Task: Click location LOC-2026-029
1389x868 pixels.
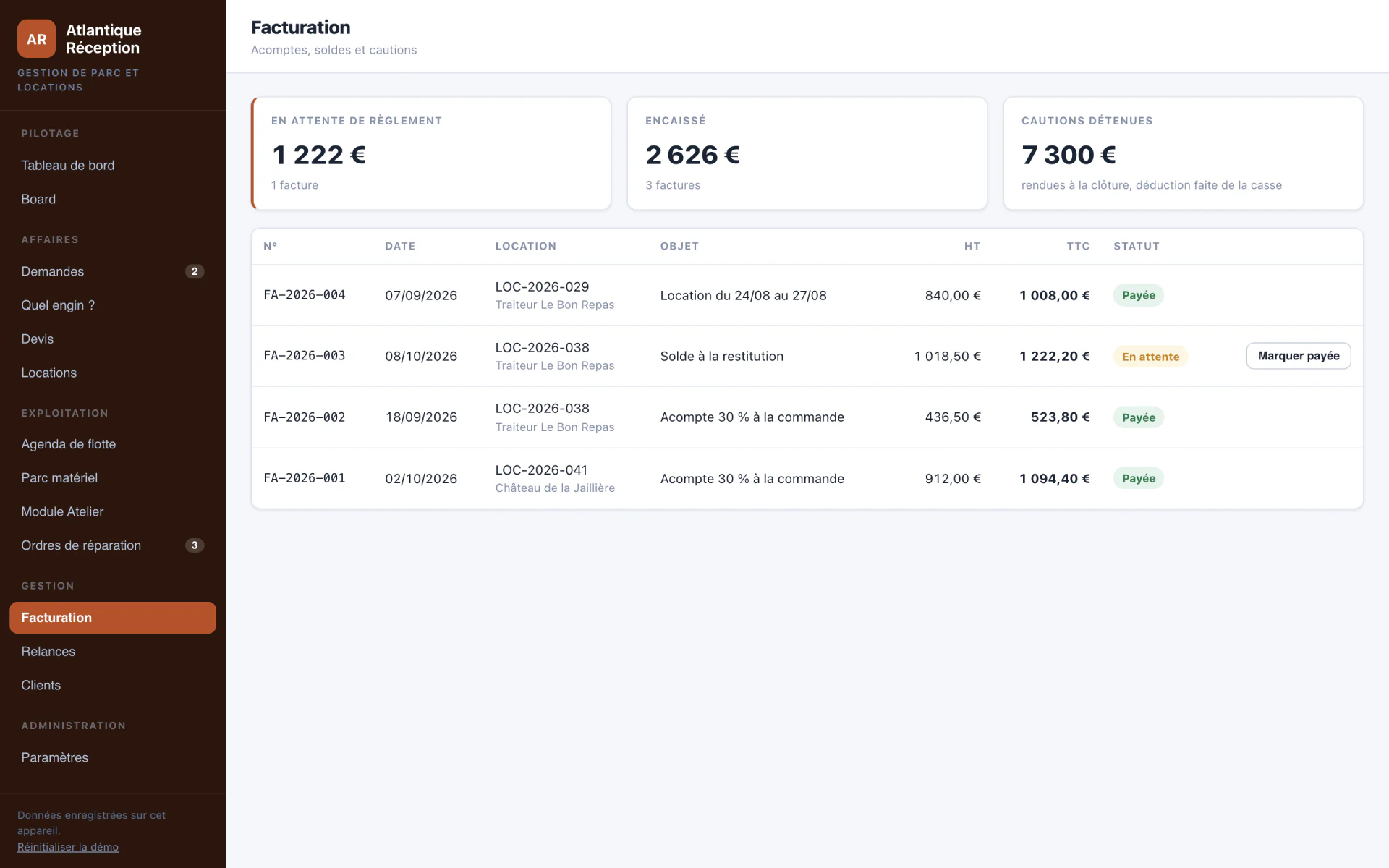Action: pyautogui.click(x=542, y=287)
